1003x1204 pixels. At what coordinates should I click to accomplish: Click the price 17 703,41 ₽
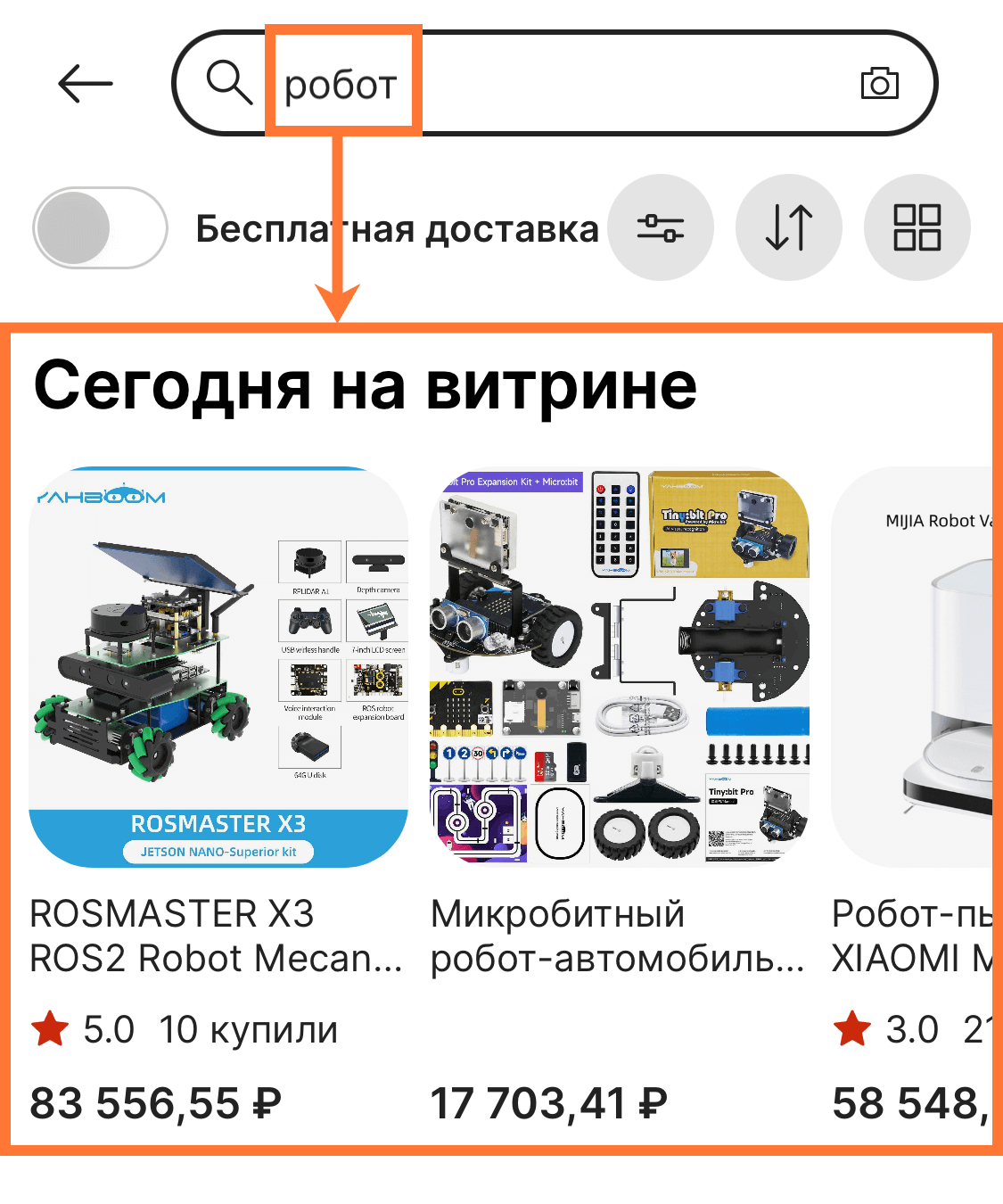[x=549, y=1103]
